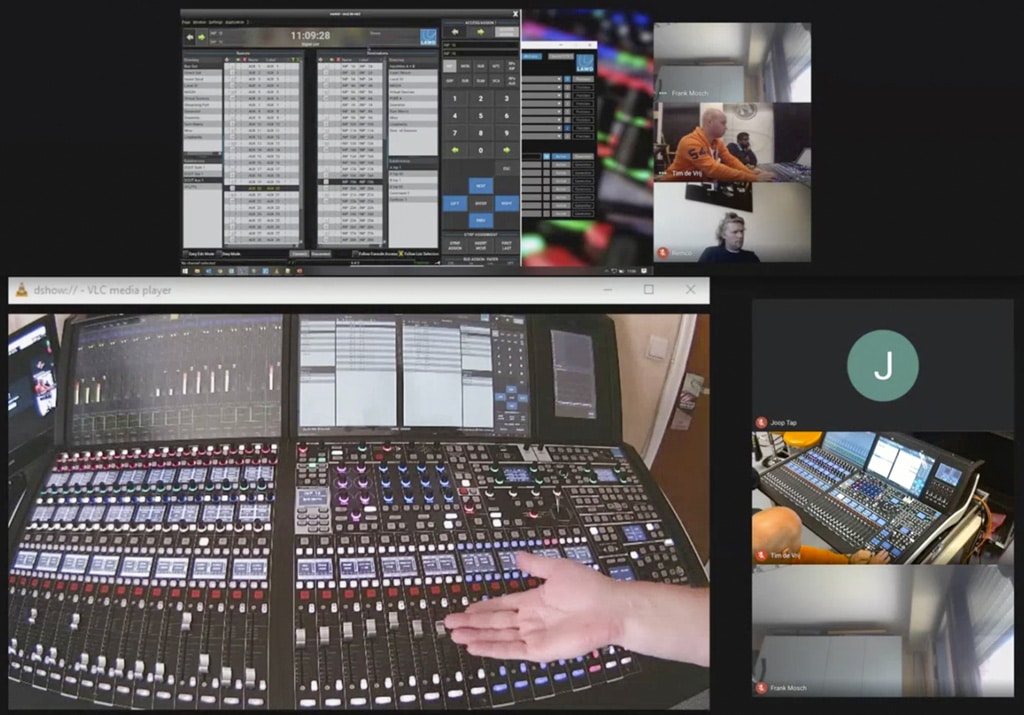Click the Connect button below the lists
Screen dimensions: 1024x715
coord(298,254)
